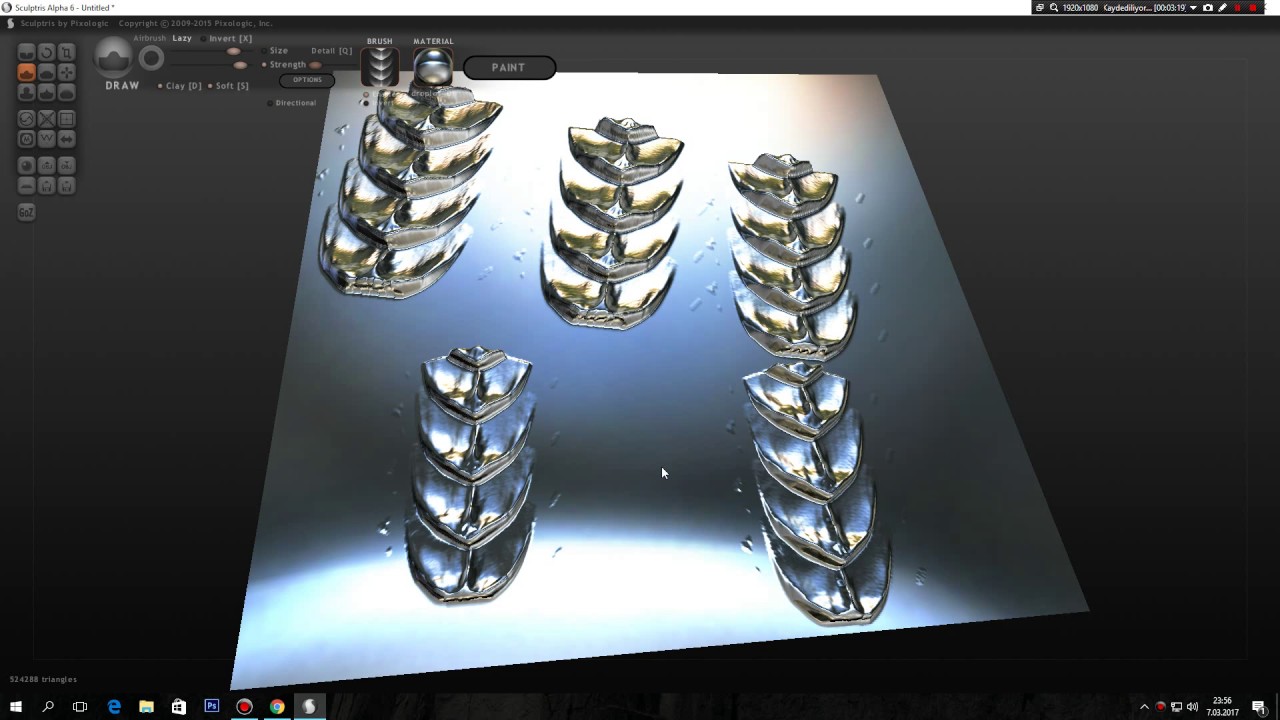Click the Import OBJ icon
The height and width of the screenshot is (720, 1280).
click(46, 166)
